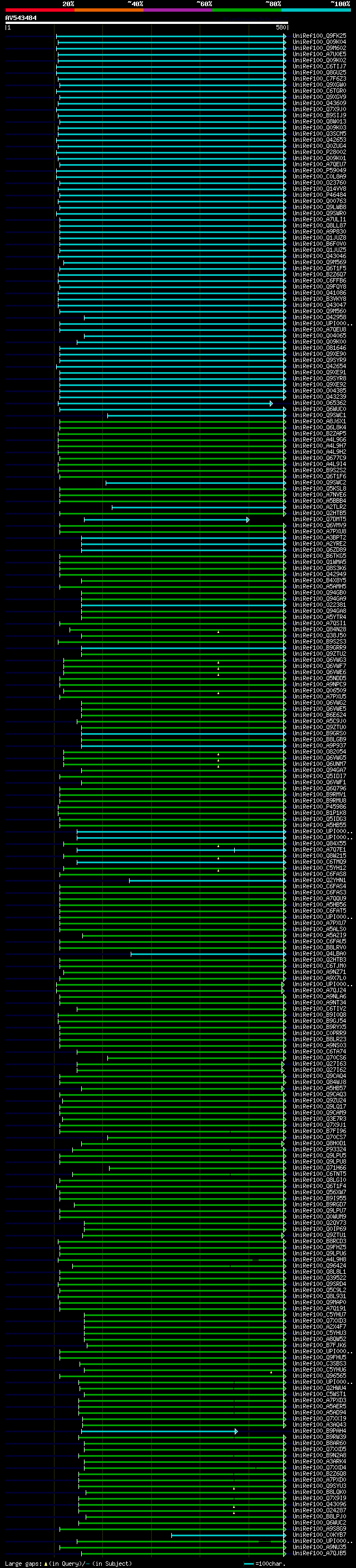Select the UniRef100_Q9XGW0 label
The width and height of the screenshot is (356, 1568).
tap(319, 85)
